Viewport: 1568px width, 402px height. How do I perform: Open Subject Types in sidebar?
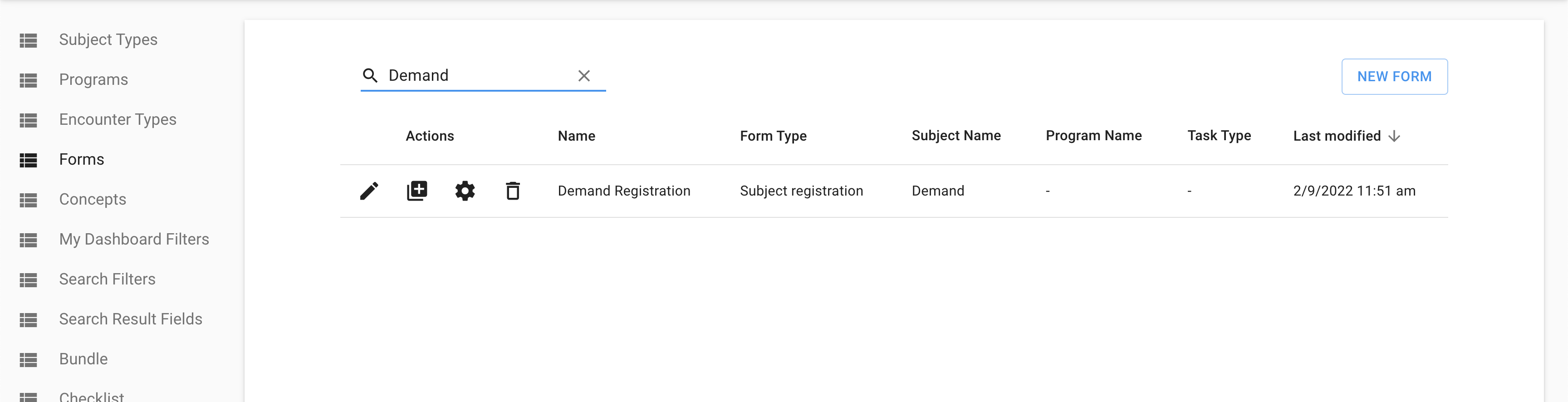(108, 40)
